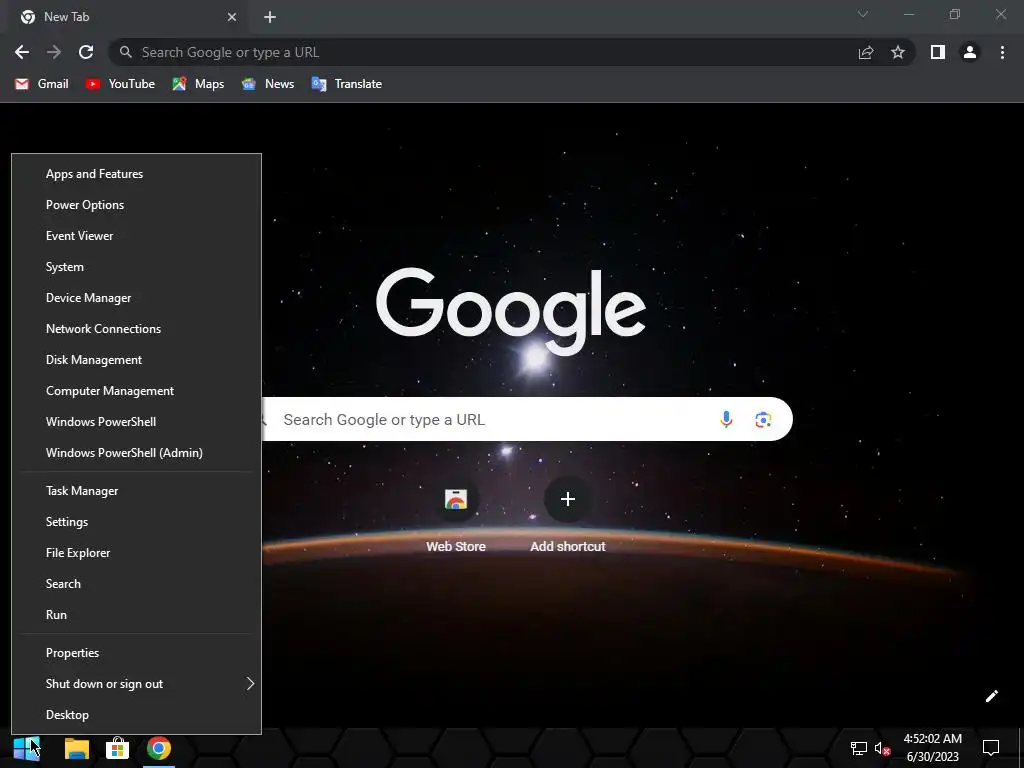
Task: Bookmark this tab with the star icon
Action: click(898, 52)
